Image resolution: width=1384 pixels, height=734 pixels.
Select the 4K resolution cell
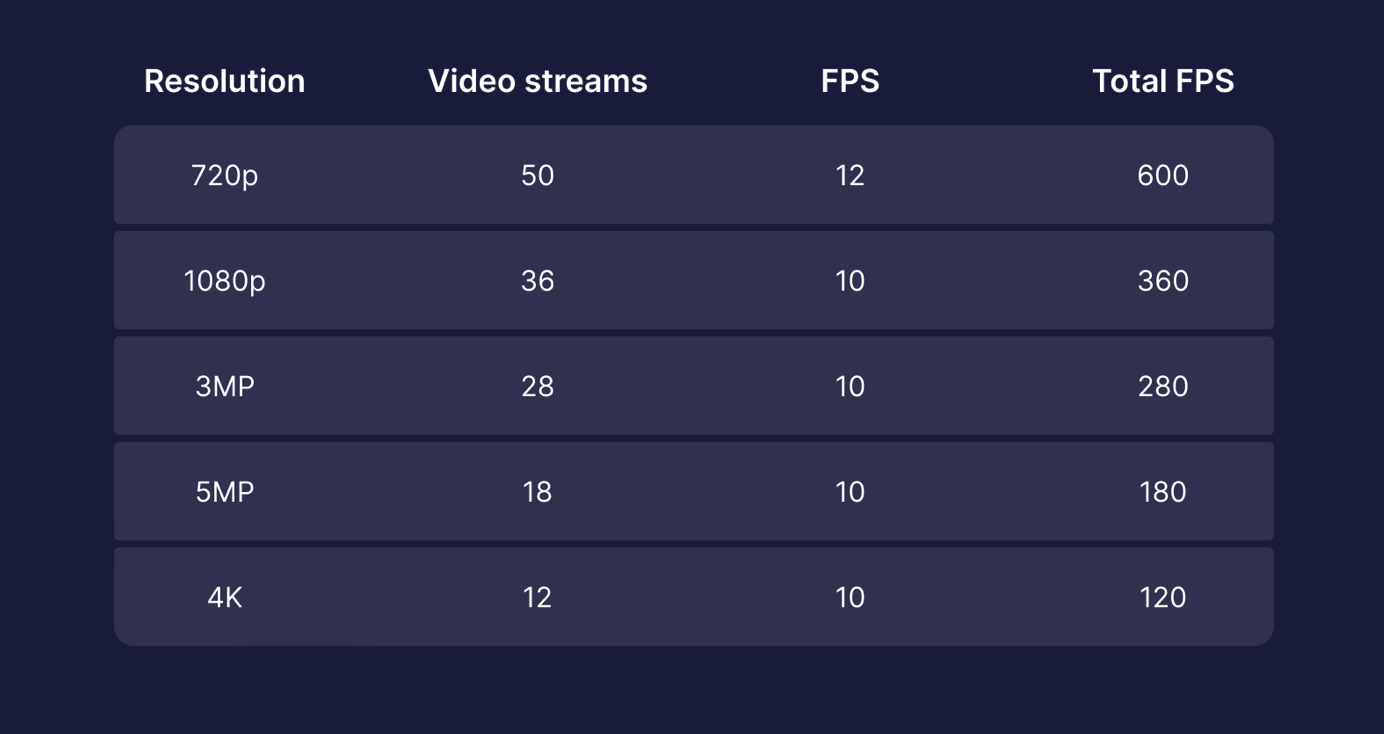click(224, 597)
